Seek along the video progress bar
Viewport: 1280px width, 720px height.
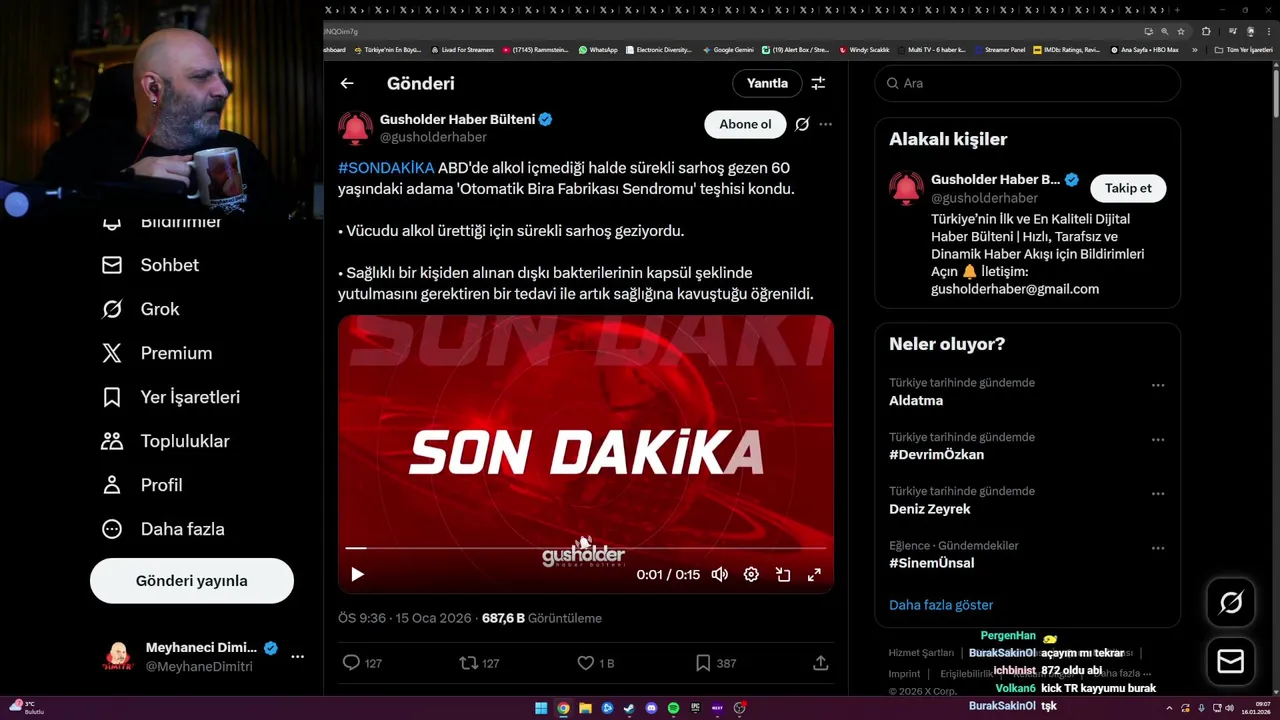[x=585, y=548]
